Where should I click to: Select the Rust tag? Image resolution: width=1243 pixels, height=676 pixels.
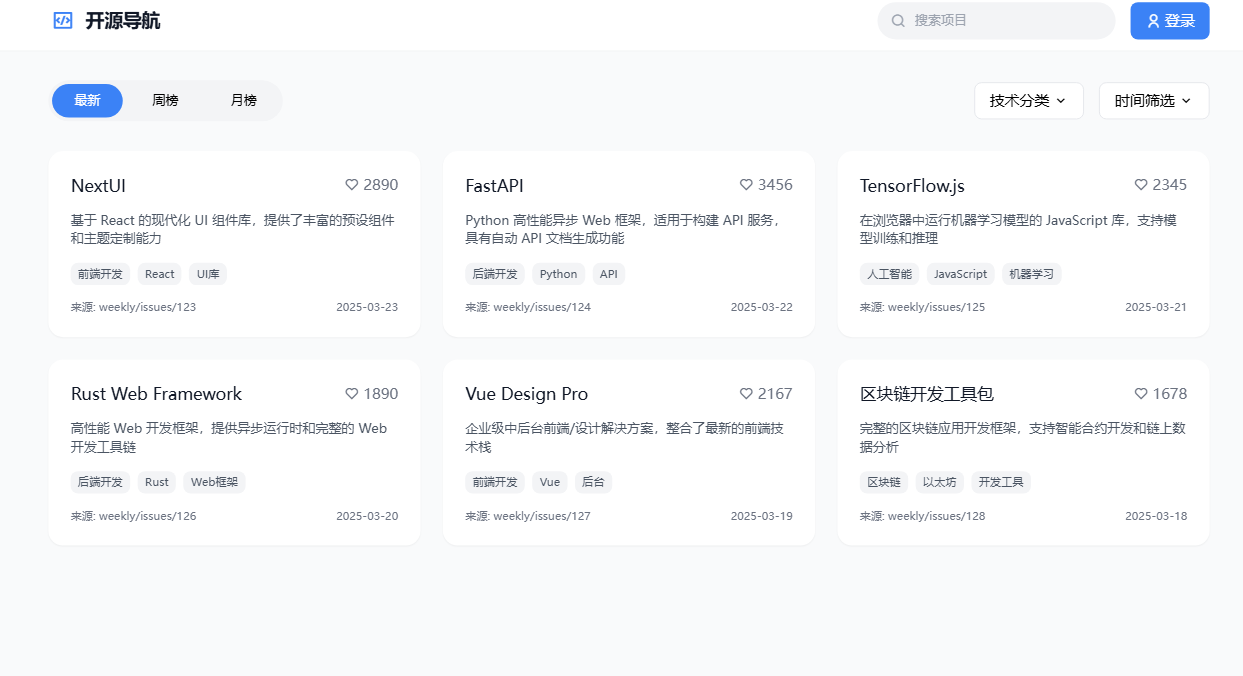pos(157,482)
